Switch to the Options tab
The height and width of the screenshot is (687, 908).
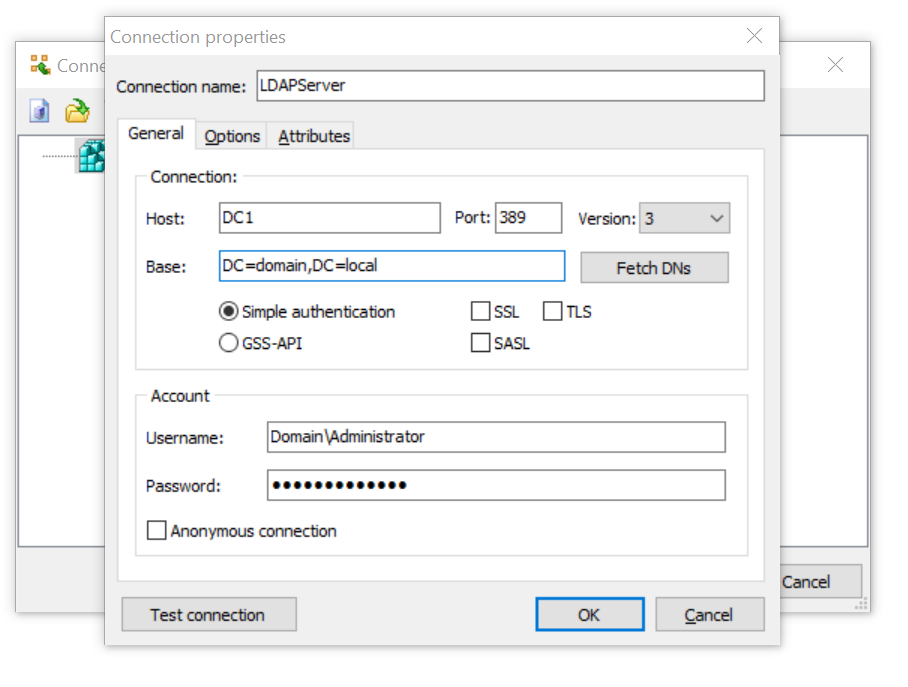[232, 136]
